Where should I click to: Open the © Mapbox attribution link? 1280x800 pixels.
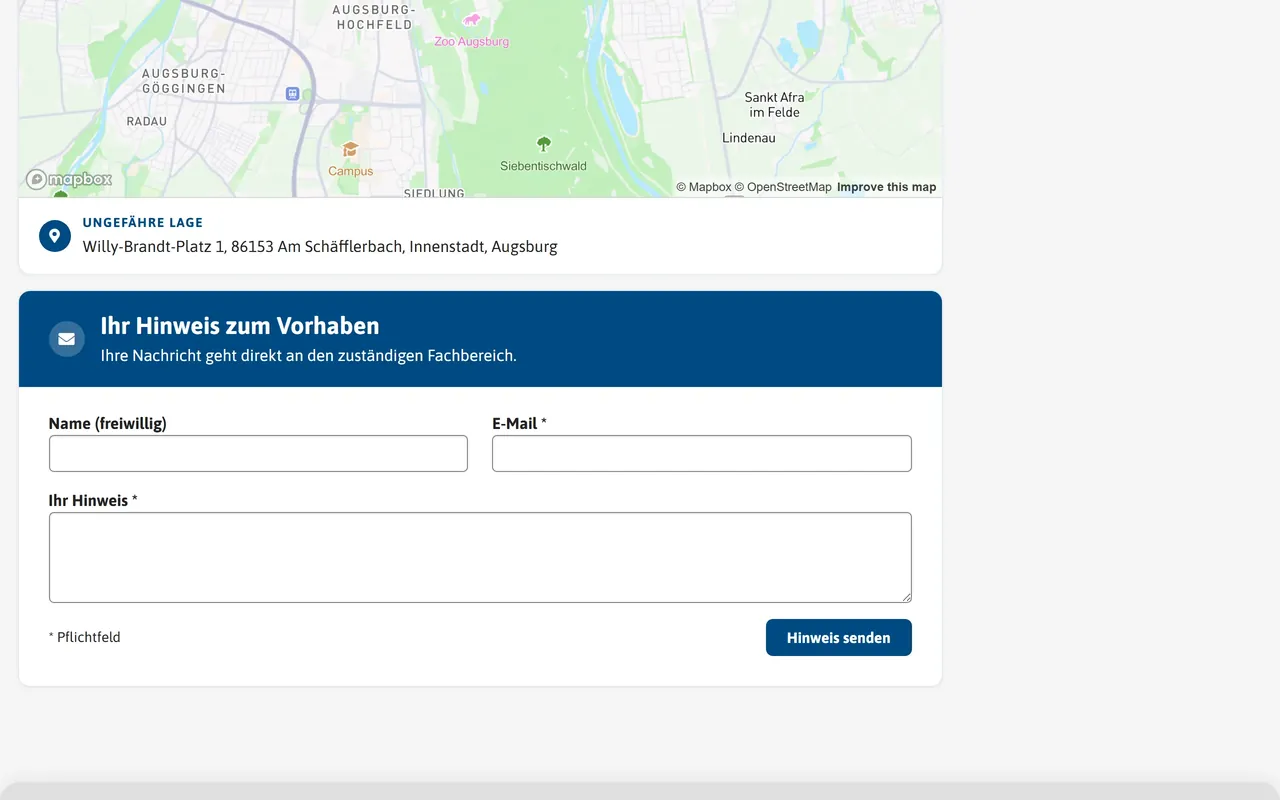[704, 187]
